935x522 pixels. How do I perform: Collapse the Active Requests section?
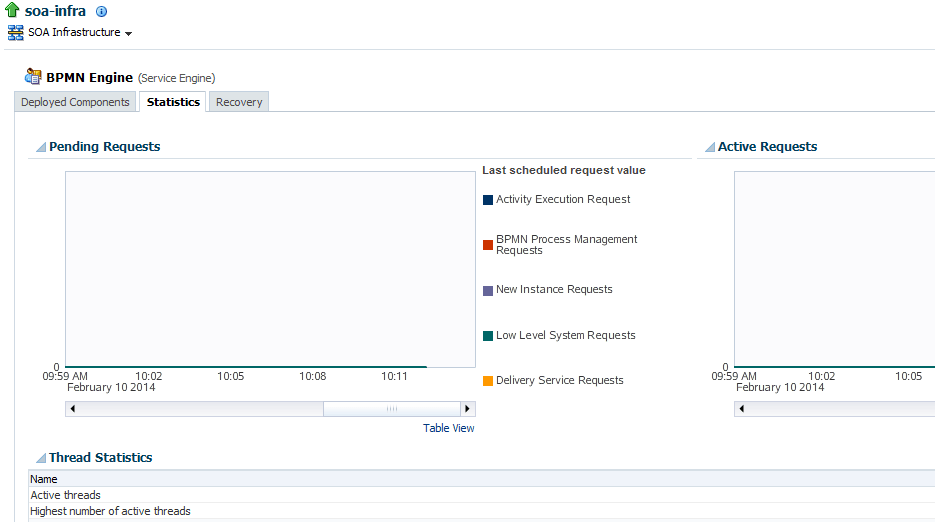pyautogui.click(x=710, y=147)
